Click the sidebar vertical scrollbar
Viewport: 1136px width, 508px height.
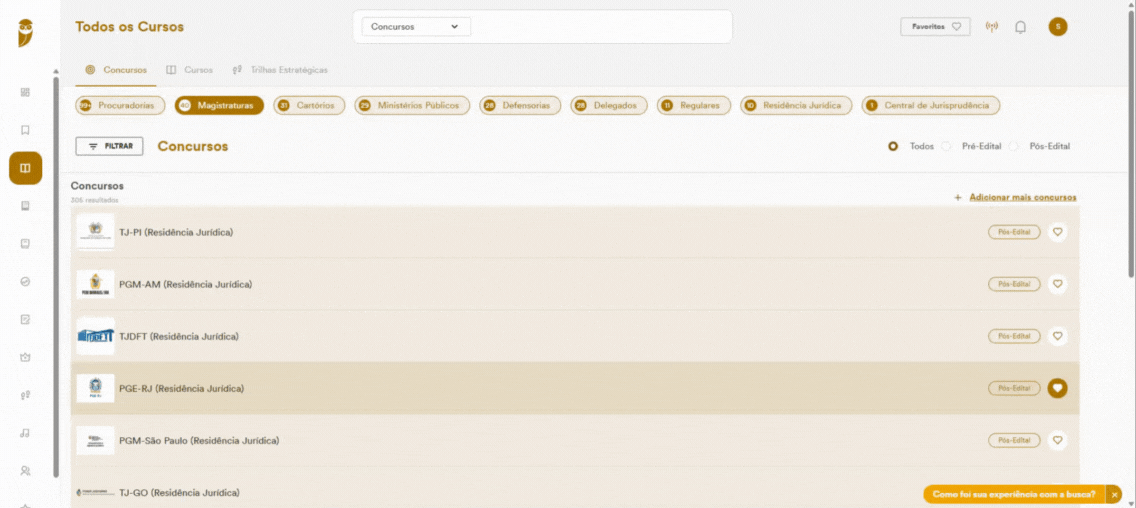tap(55, 276)
